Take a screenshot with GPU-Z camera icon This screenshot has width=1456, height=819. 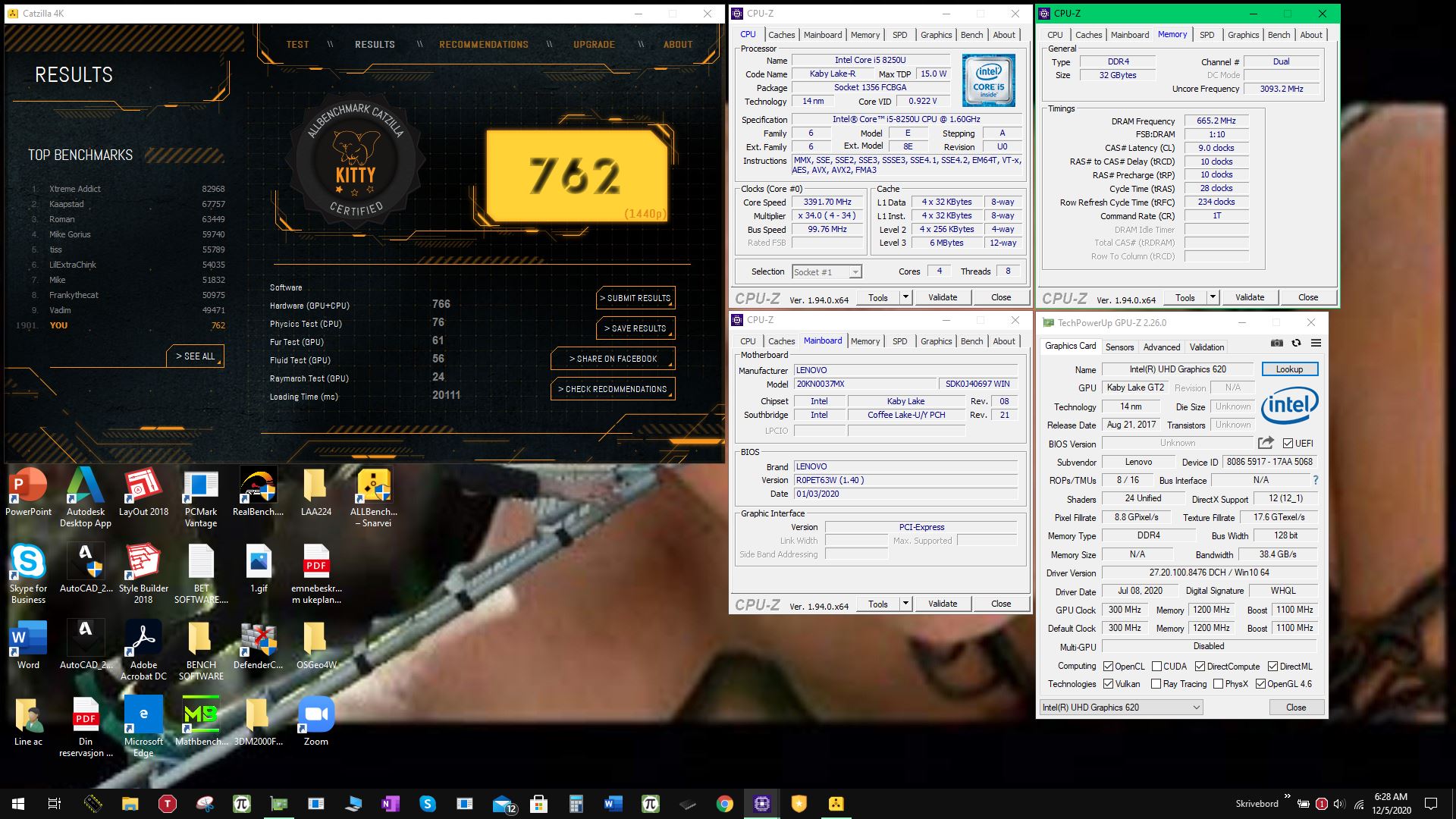1277,343
